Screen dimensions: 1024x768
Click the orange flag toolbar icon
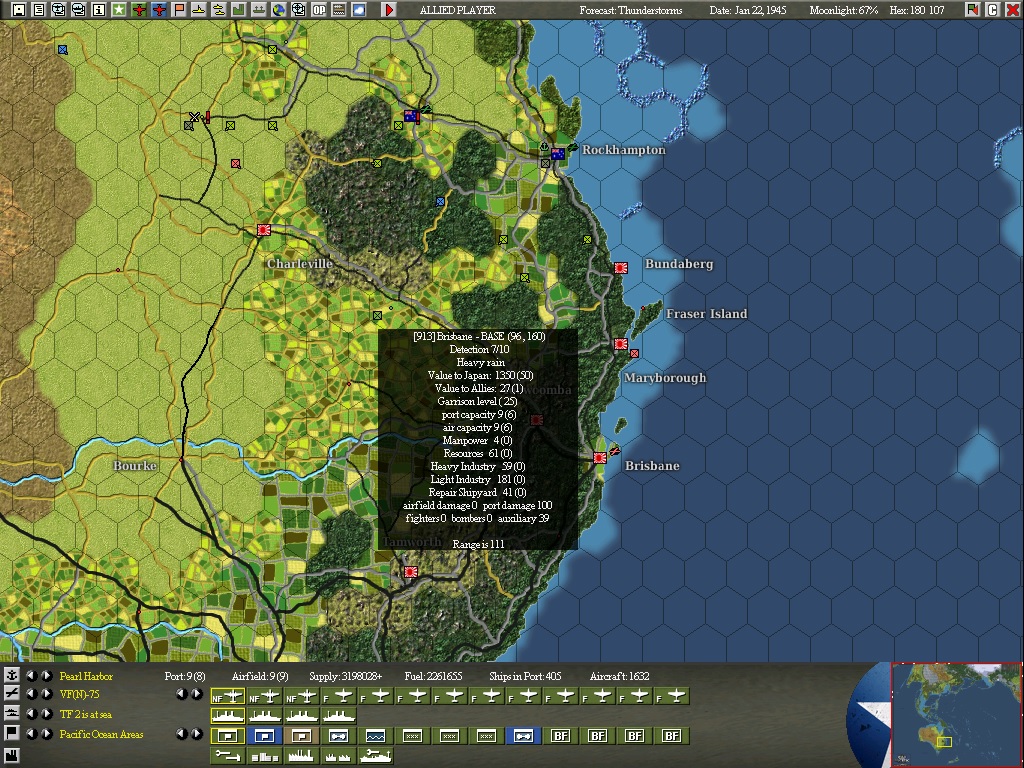click(179, 10)
